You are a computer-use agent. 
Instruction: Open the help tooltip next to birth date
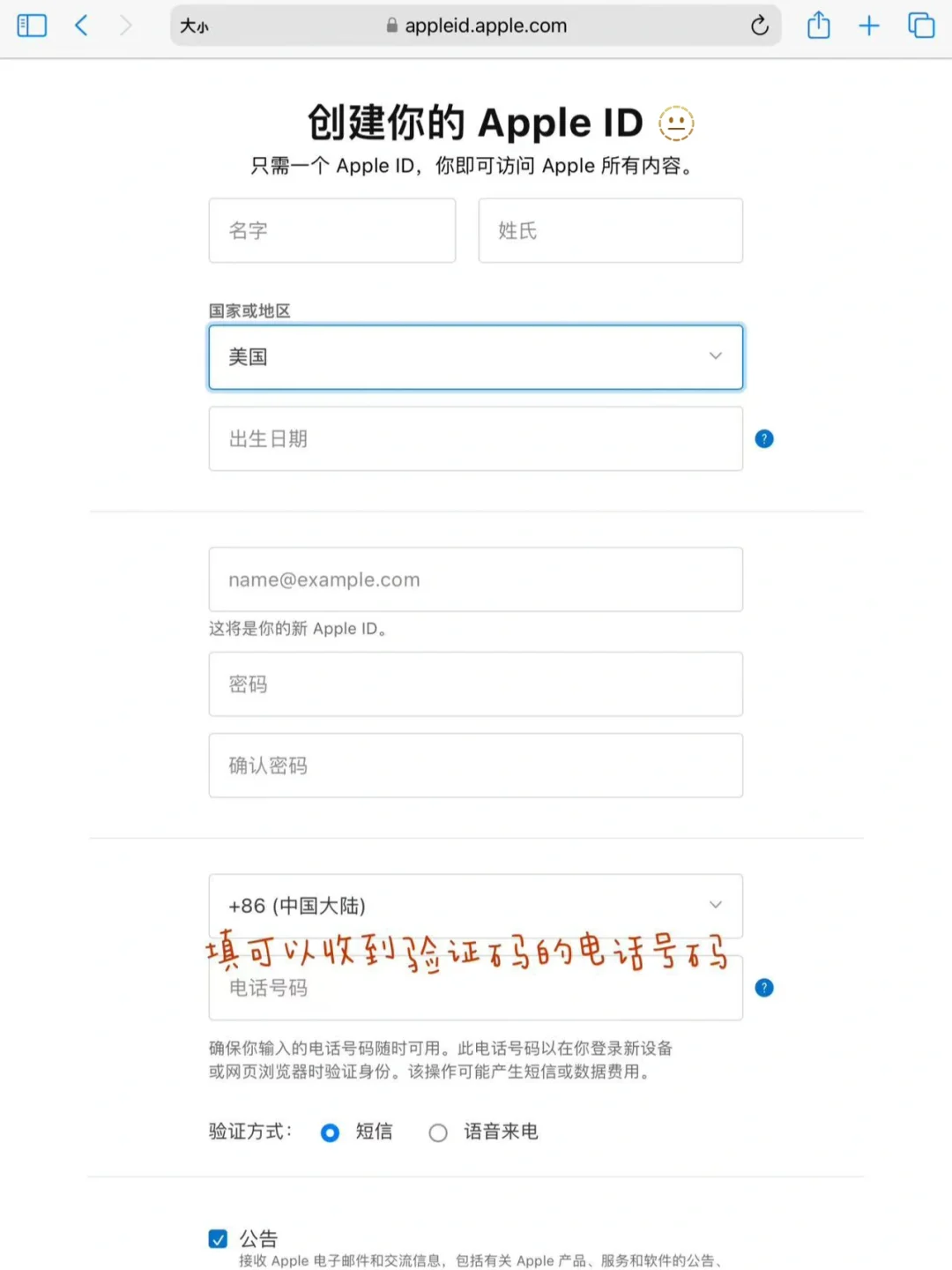763,438
